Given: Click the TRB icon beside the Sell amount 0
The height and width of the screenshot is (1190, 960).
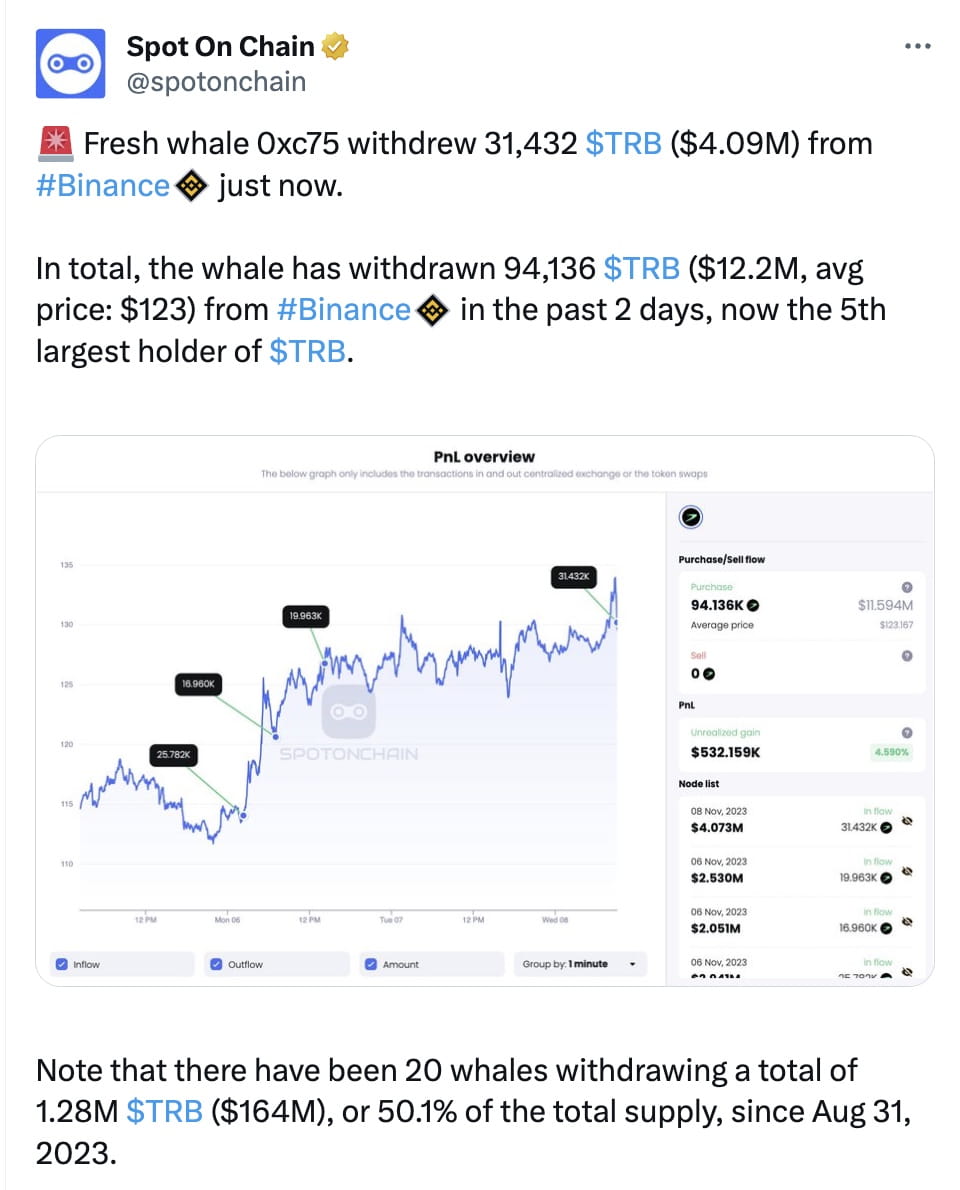Looking at the screenshot, I should click(708, 674).
